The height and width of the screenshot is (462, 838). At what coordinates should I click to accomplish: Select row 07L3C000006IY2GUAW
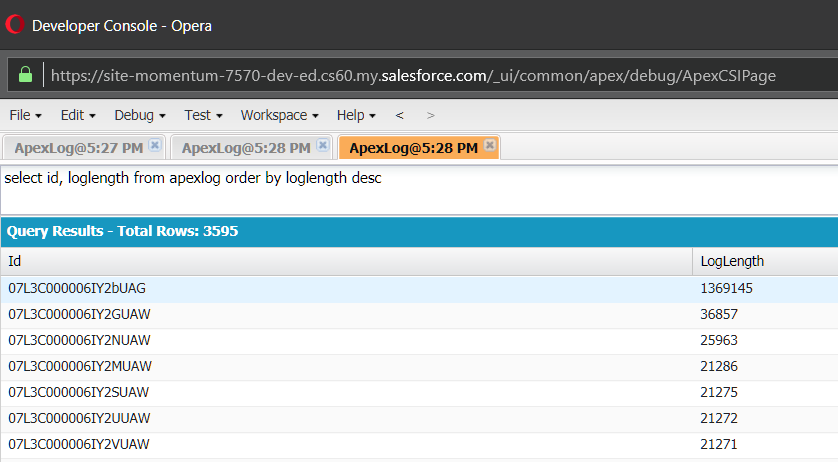(x=419, y=315)
